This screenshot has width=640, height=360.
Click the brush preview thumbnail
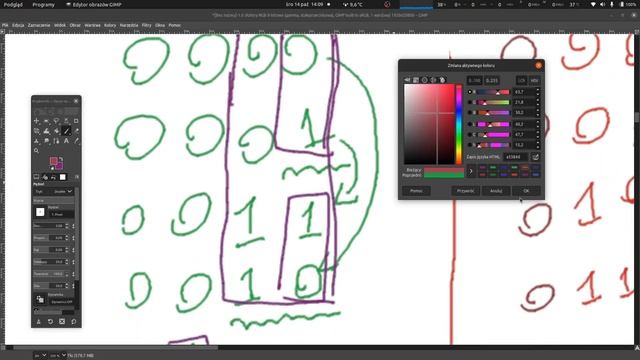(x=40, y=212)
